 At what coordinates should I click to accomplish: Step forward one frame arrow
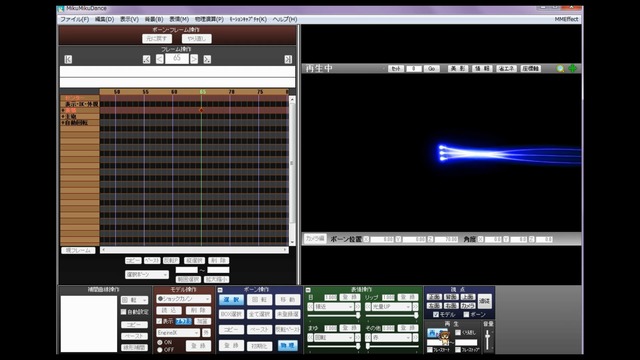click(194, 59)
